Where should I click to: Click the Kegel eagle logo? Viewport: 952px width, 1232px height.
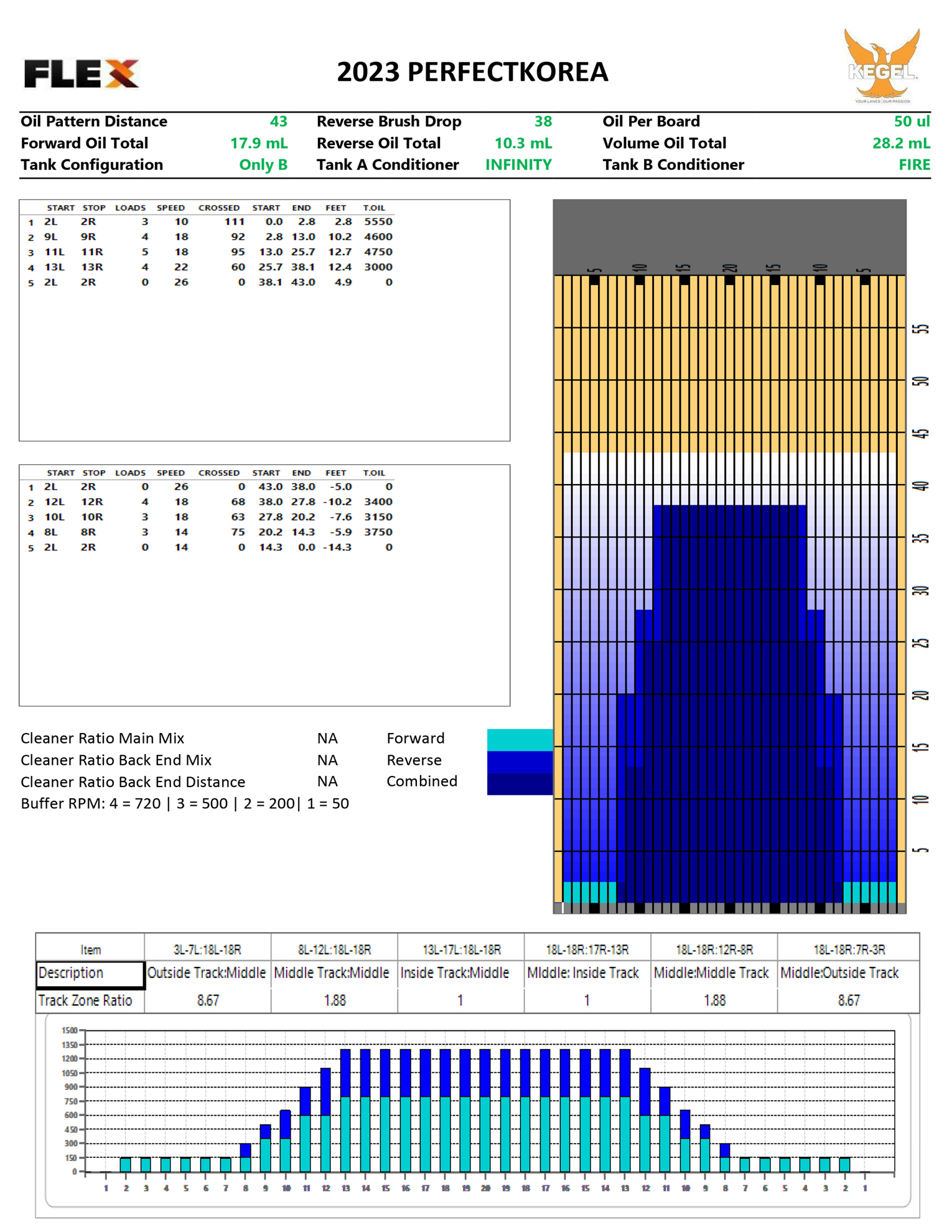882,65
